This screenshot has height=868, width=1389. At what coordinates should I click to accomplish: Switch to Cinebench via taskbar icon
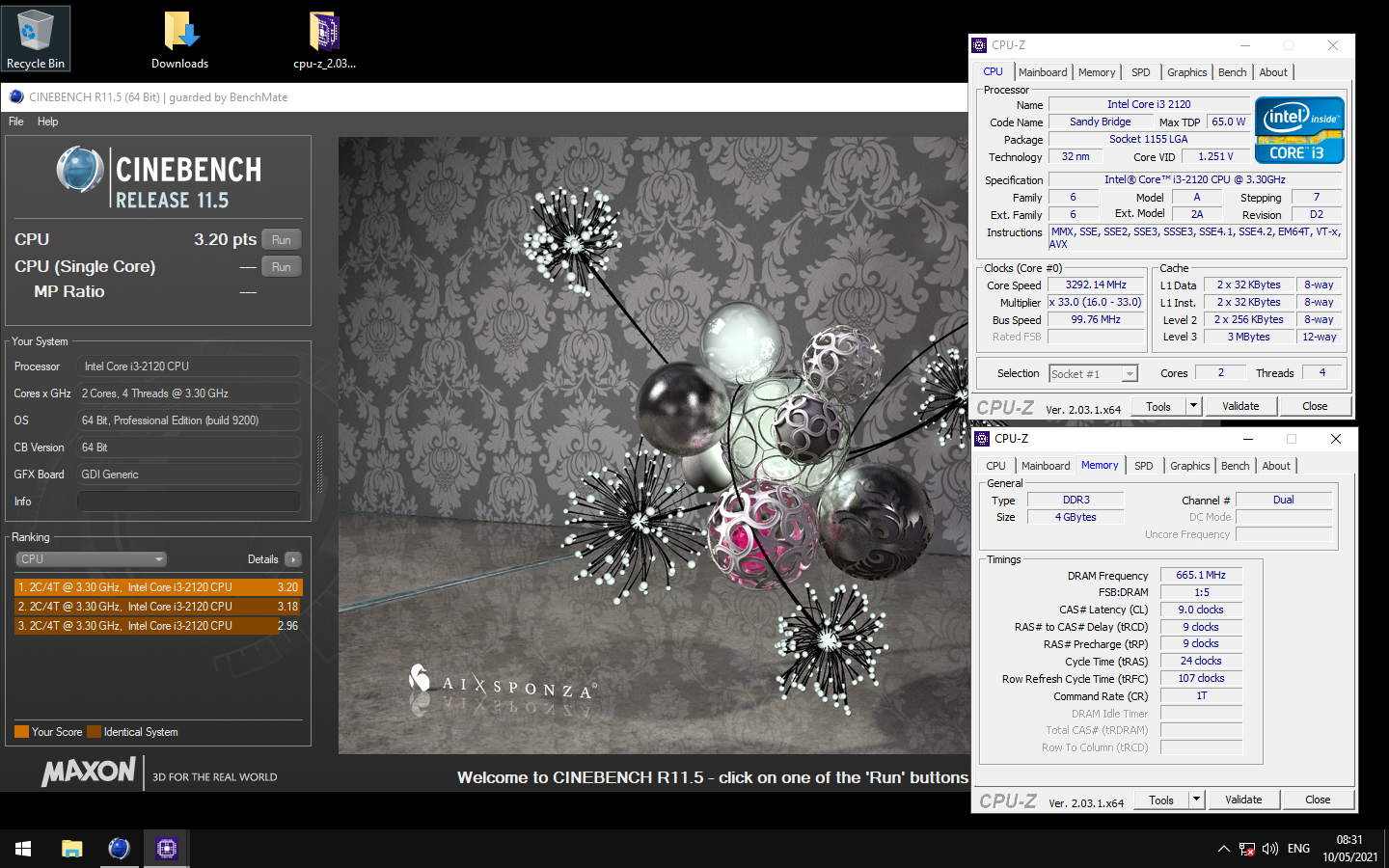pyautogui.click(x=119, y=849)
